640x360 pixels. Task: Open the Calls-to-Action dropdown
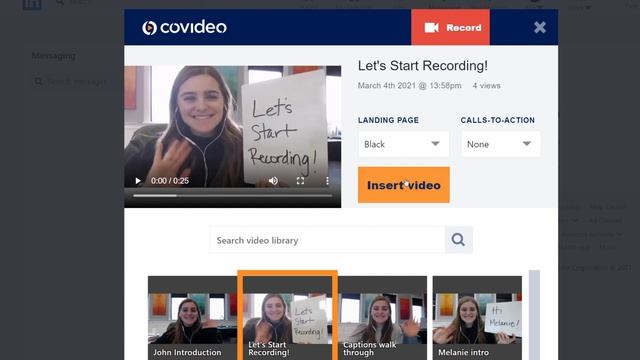point(500,144)
